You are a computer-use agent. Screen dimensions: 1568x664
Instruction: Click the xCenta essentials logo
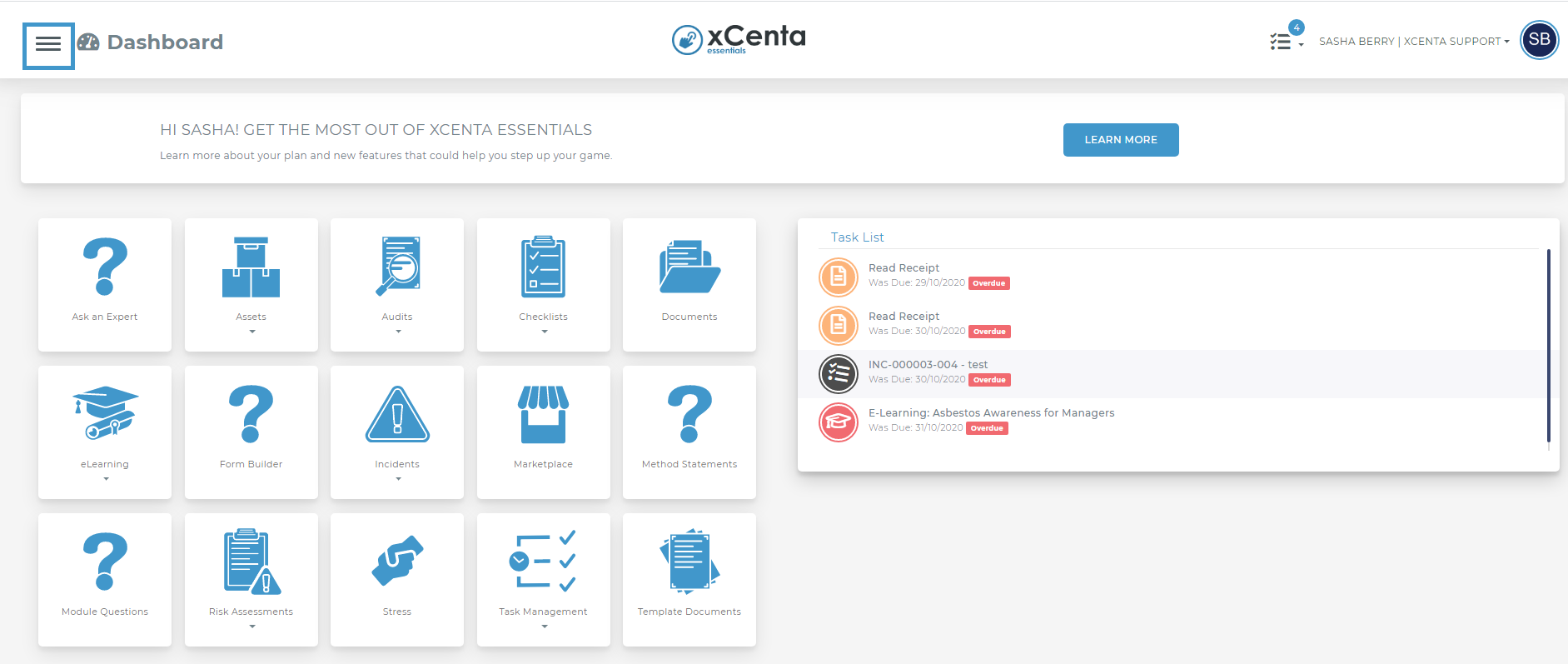pos(739,38)
